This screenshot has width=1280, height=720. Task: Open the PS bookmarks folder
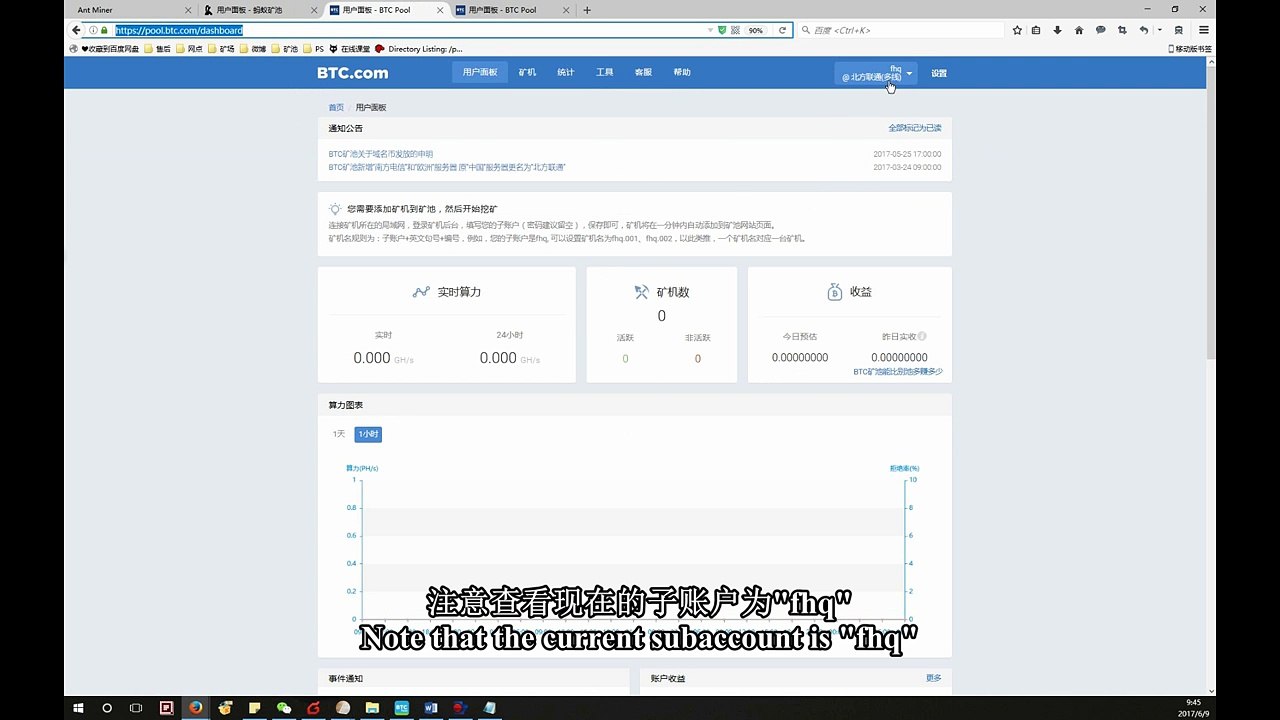click(314, 48)
